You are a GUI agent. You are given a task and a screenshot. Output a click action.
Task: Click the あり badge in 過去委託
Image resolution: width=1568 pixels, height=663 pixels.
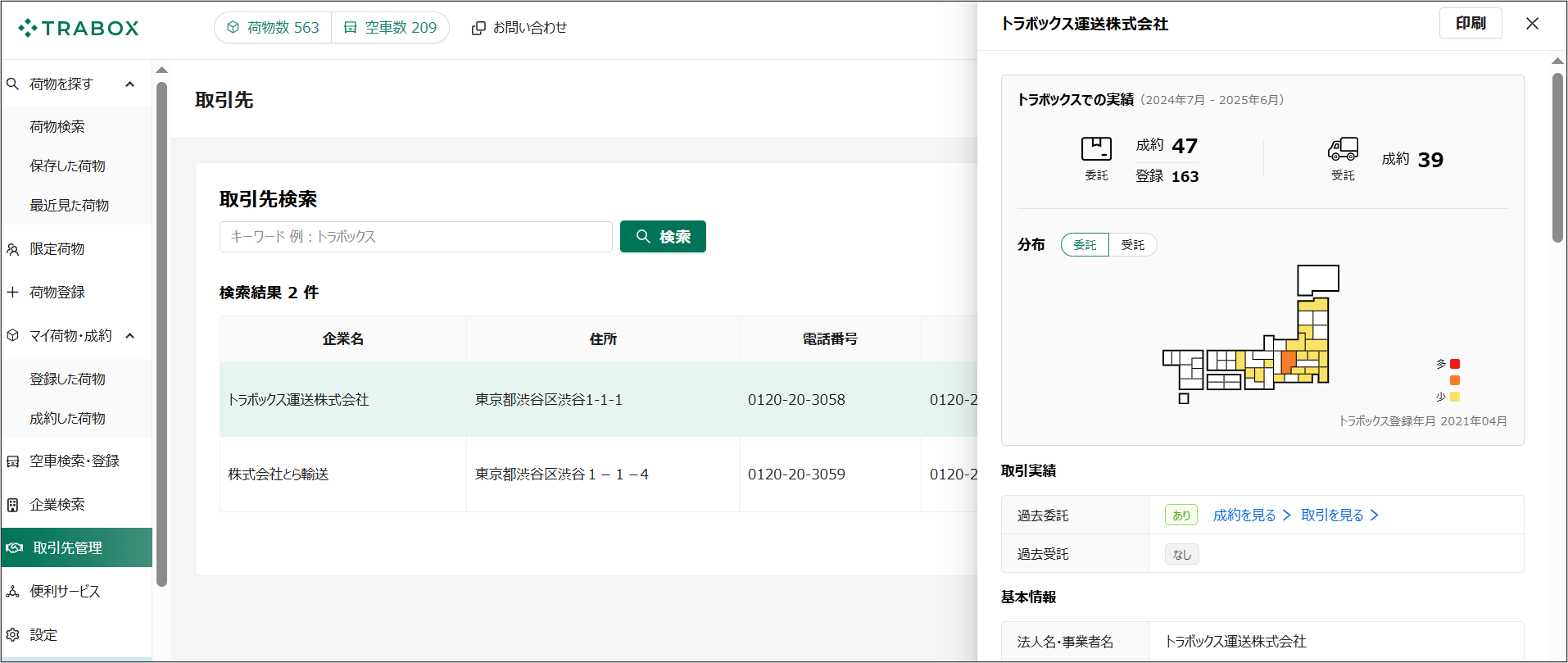pos(1181,515)
